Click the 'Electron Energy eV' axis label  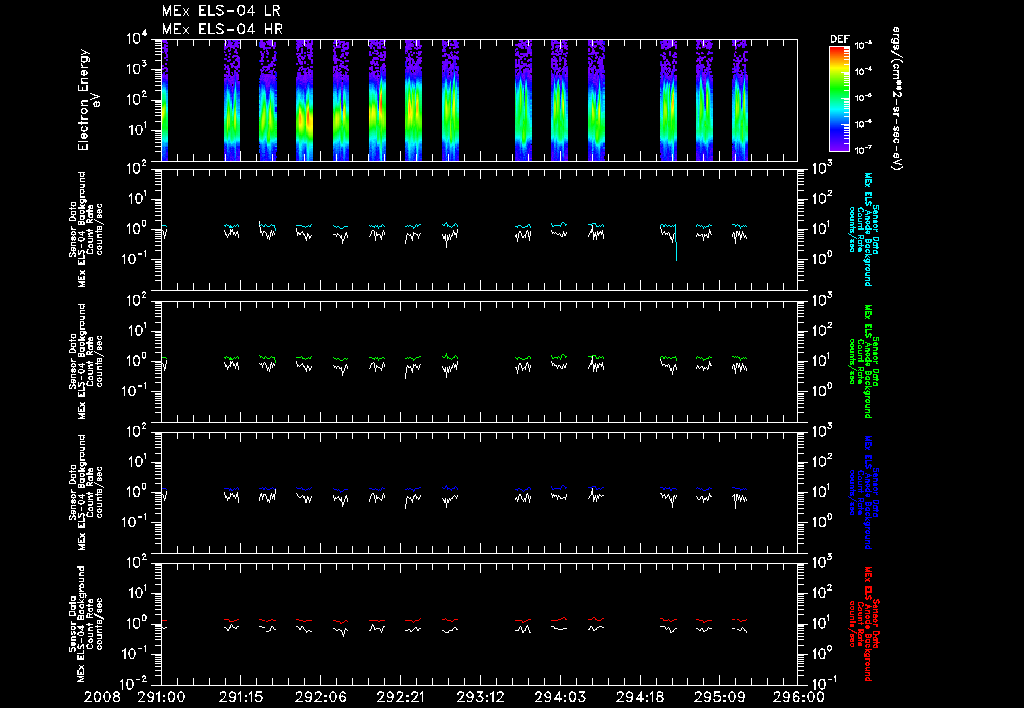[87, 100]
